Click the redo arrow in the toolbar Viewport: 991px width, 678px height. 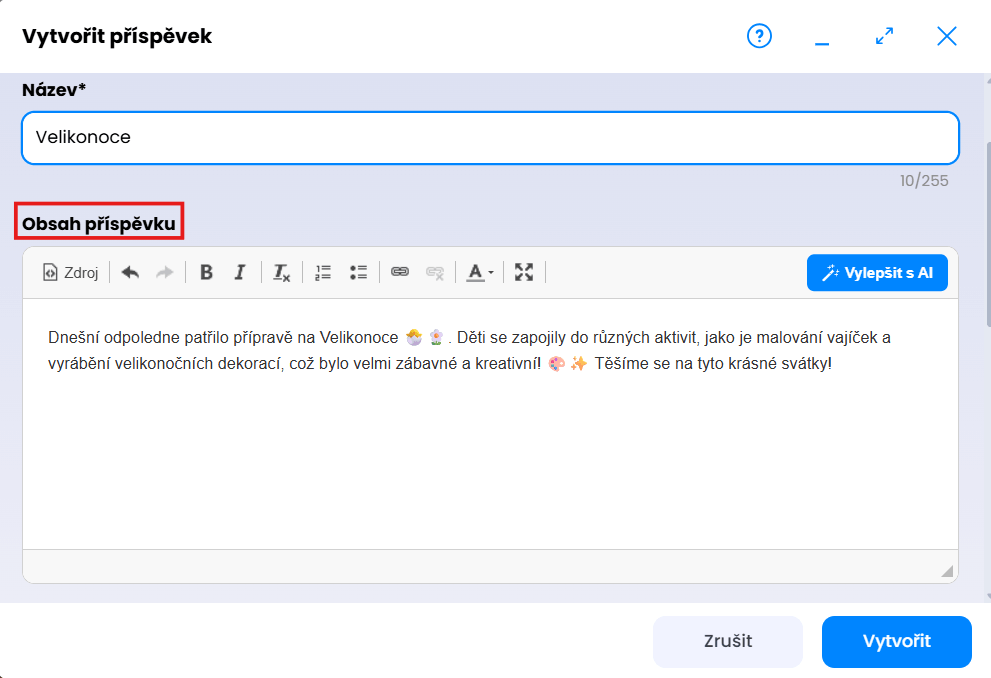164,272
